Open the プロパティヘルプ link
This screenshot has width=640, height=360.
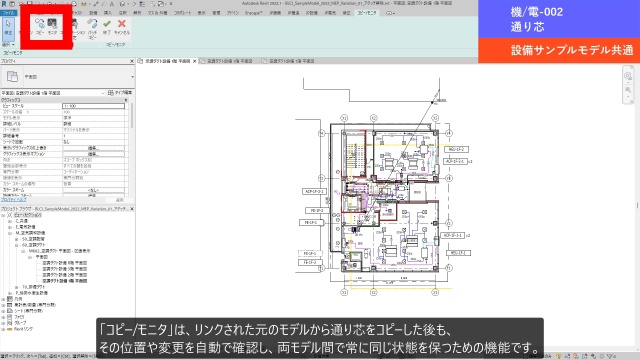(x=13, y=200)
